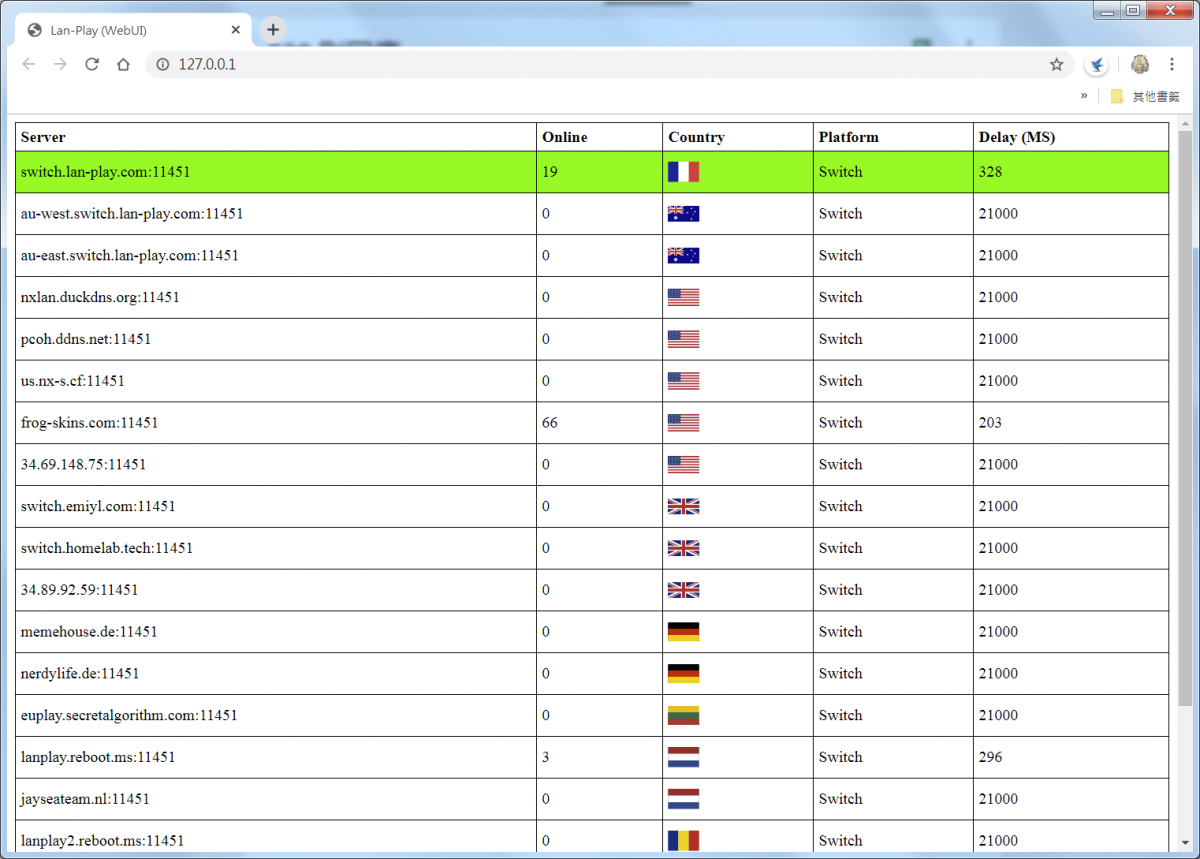Click the browser back arrow

(29, 64)
